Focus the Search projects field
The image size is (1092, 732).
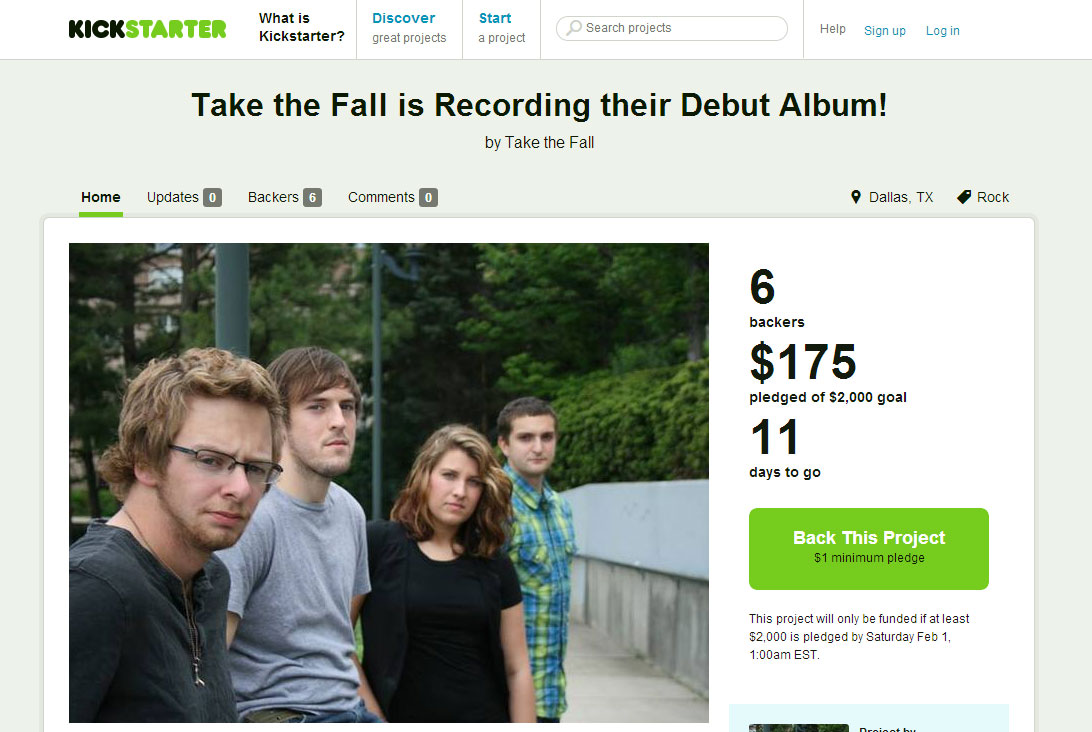point(671,29)
